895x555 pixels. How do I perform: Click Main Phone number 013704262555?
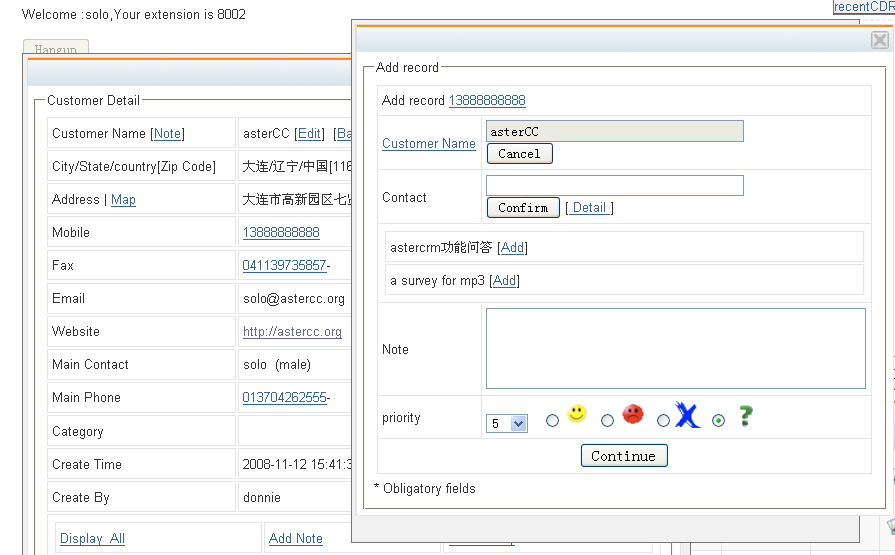pos(284,397)
